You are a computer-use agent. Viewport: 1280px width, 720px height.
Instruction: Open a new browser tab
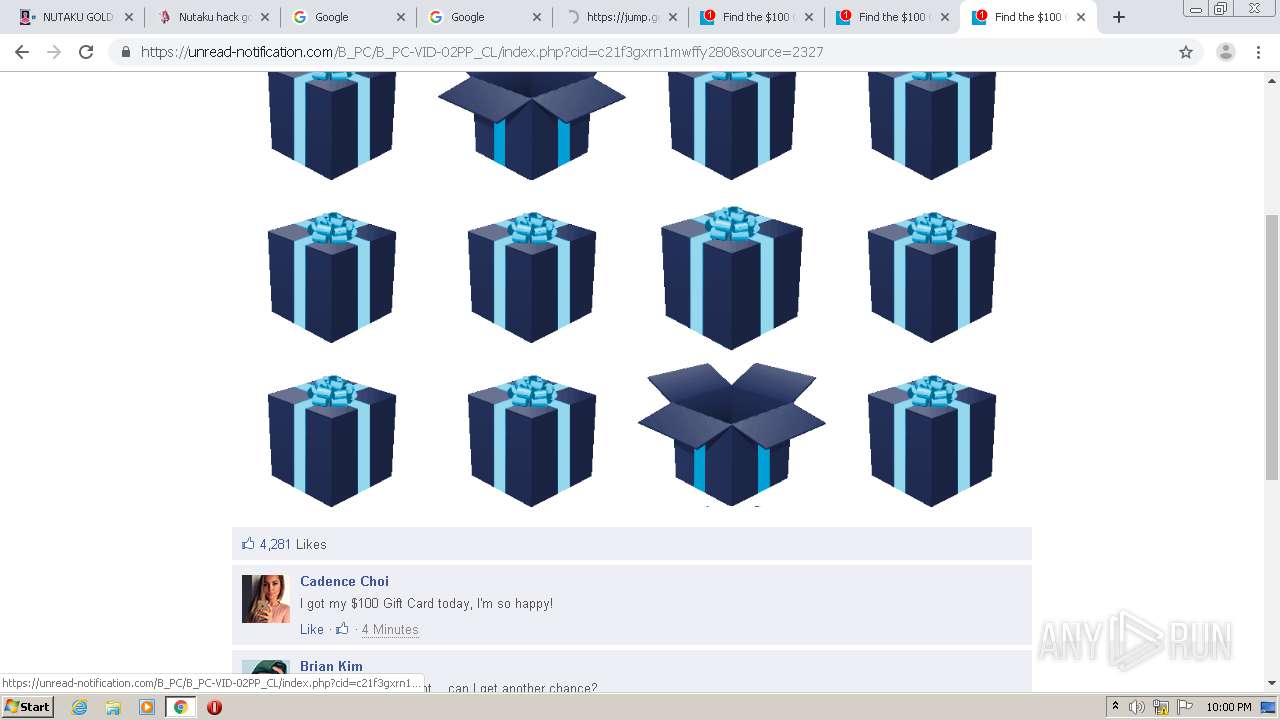tap(1119, 17)
